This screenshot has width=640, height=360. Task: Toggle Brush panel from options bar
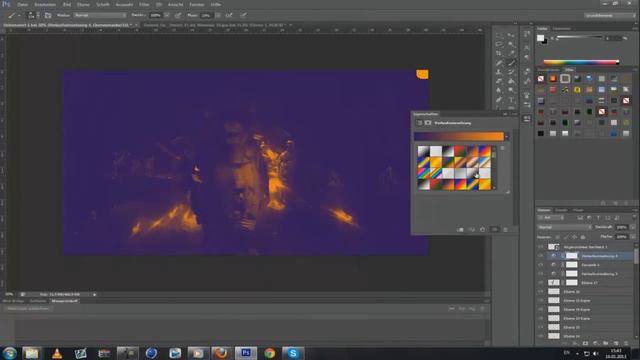[48, 15]
